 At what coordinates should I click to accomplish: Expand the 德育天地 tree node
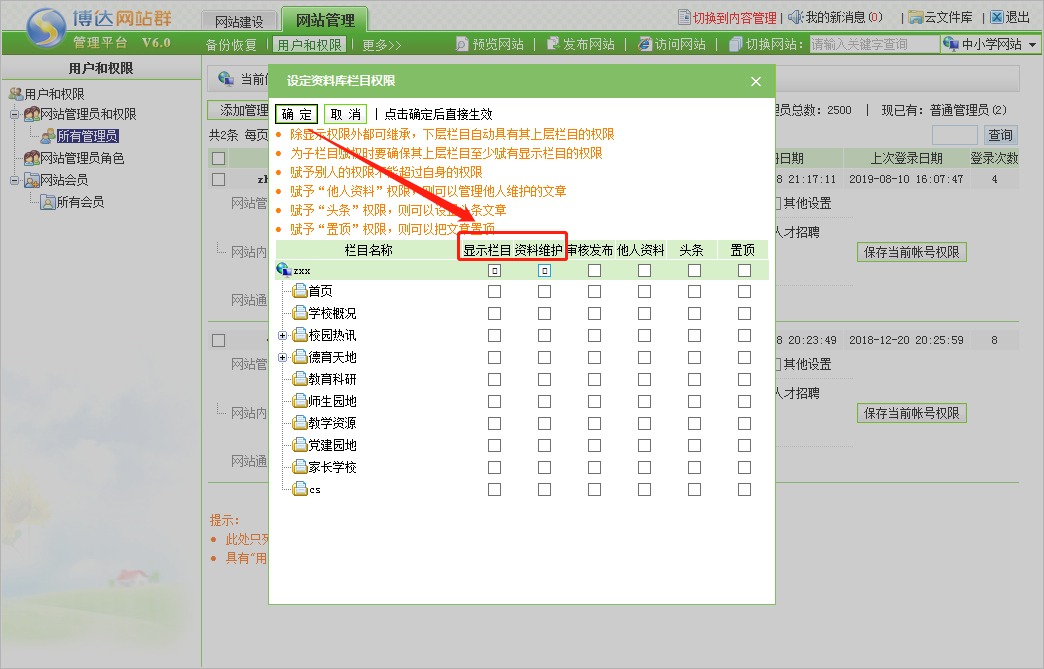[x=282, y=357]
